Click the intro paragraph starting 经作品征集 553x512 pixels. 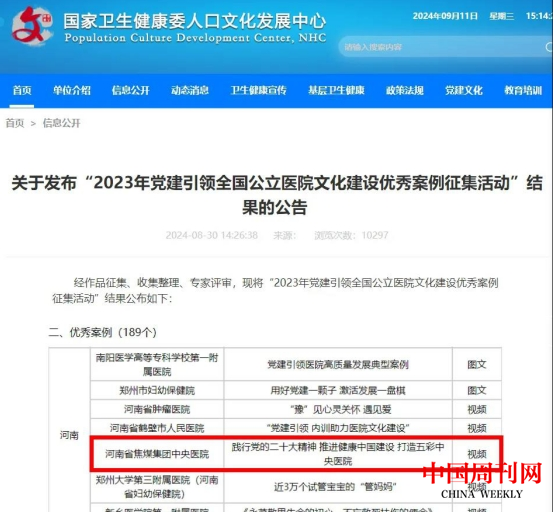tap(275, 291)
